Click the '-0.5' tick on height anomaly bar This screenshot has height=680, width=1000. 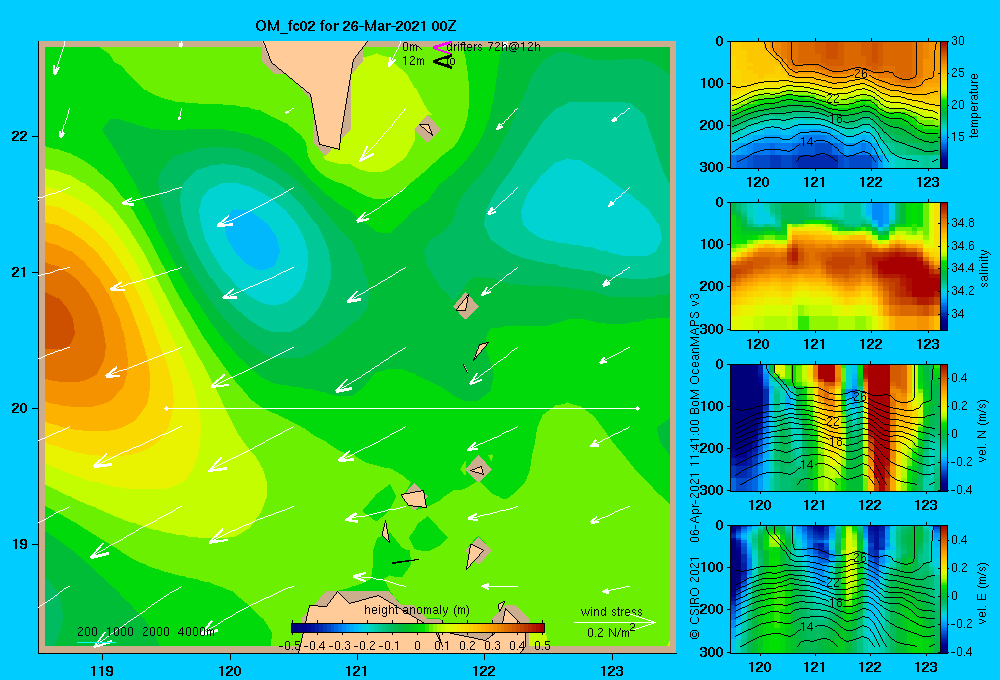290,646
